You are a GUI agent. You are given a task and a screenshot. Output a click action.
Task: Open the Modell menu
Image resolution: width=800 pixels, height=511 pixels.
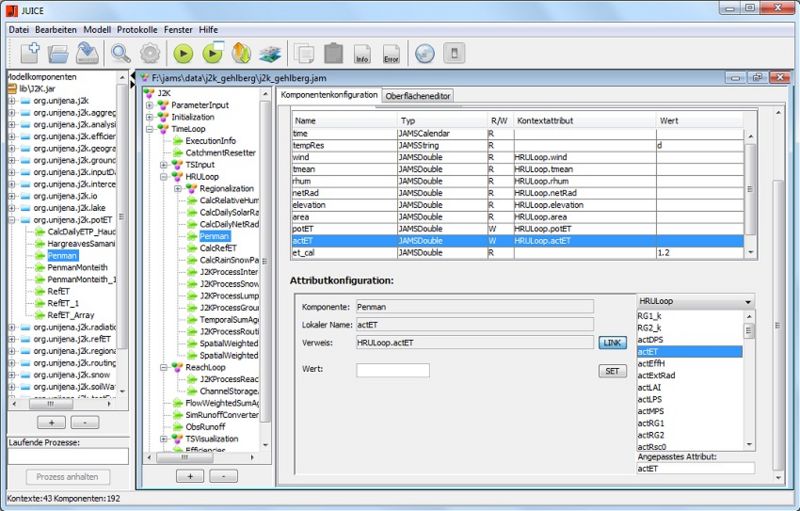tap(98, 30)
